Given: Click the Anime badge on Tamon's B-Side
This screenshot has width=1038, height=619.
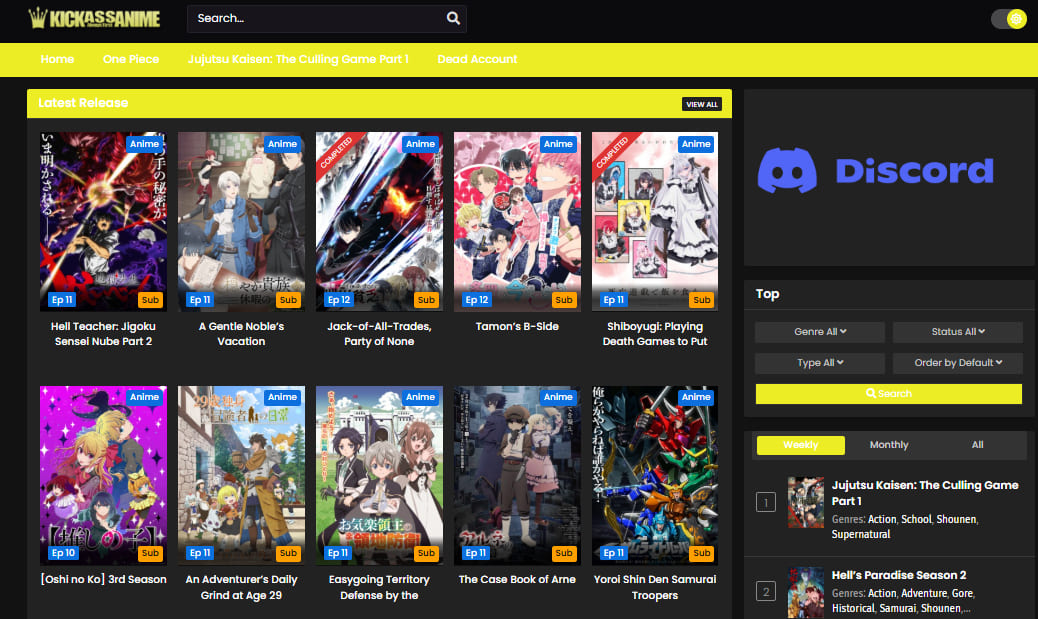Looking at the screenshot, I should [558, 144].
